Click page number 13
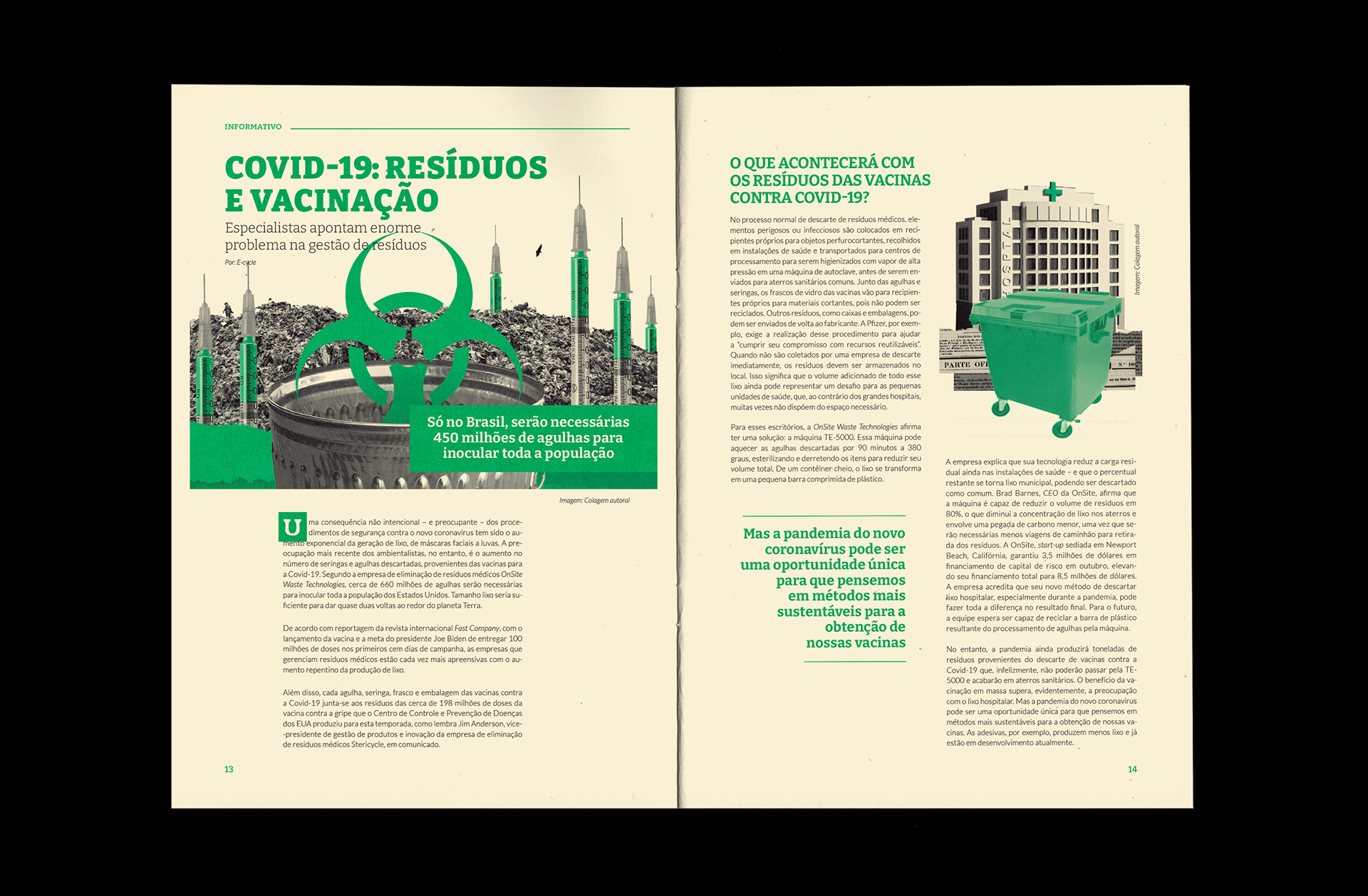Viewport: 1368px width, 896px height. coord(229,769)
